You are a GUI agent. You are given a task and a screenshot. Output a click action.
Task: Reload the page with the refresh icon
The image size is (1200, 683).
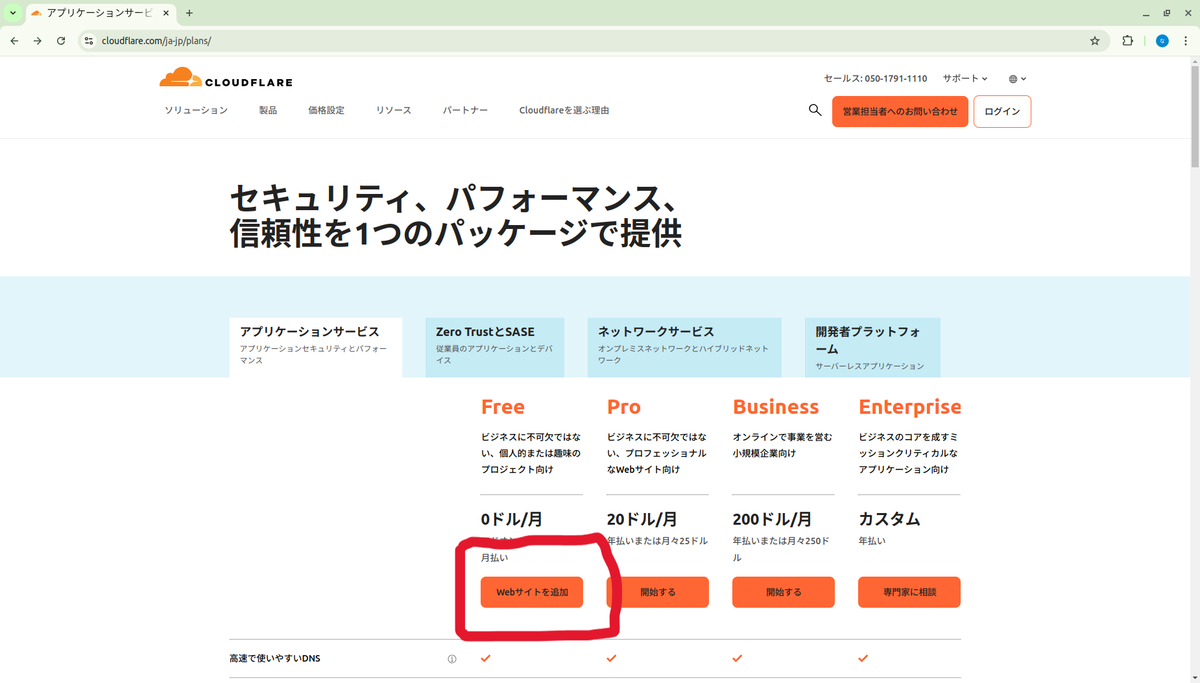click(61, 41)
